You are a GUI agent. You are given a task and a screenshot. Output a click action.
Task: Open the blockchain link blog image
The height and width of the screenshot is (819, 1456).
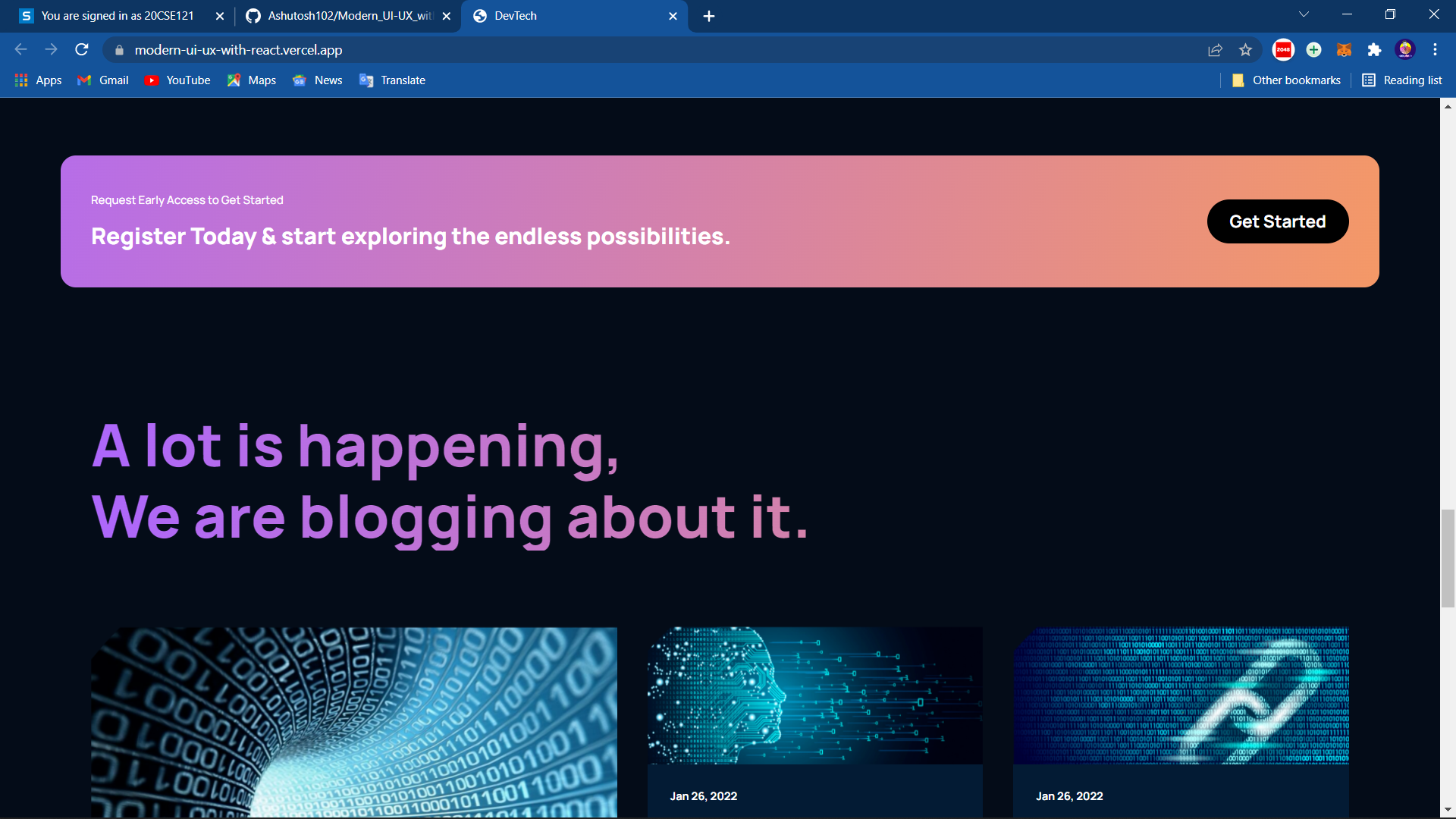pyautogui.click(x=1181, y=695)
